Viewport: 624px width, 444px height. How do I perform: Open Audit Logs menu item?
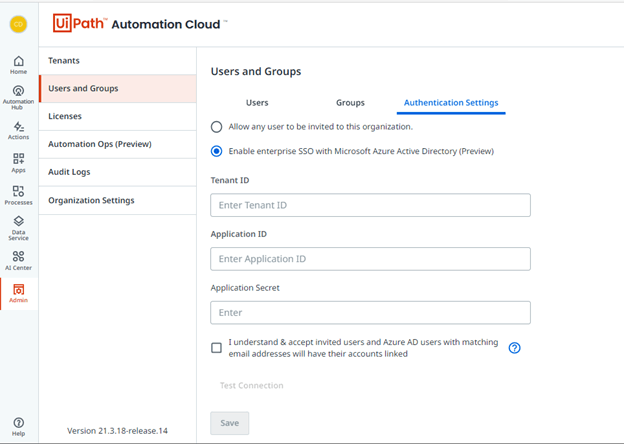118,172
